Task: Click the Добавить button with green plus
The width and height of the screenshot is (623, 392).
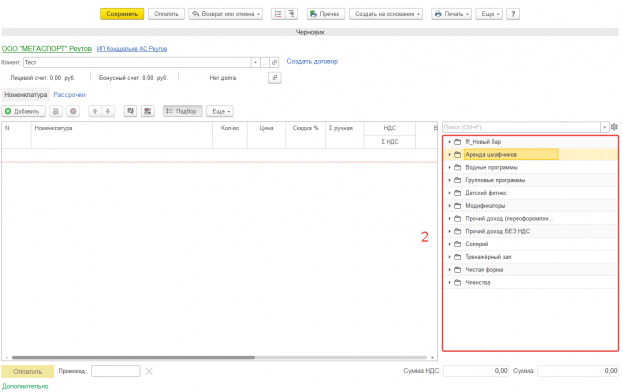Action: [23, 111]
